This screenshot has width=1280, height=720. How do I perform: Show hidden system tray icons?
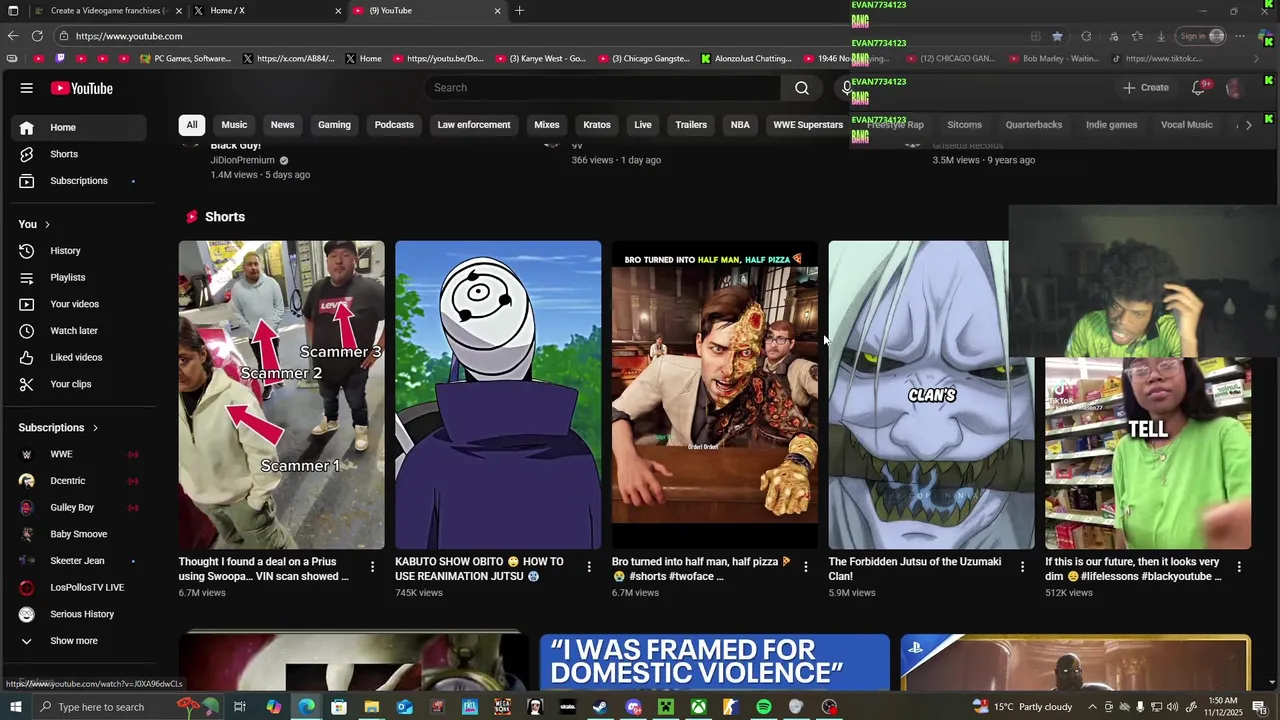click(1092, 707)
